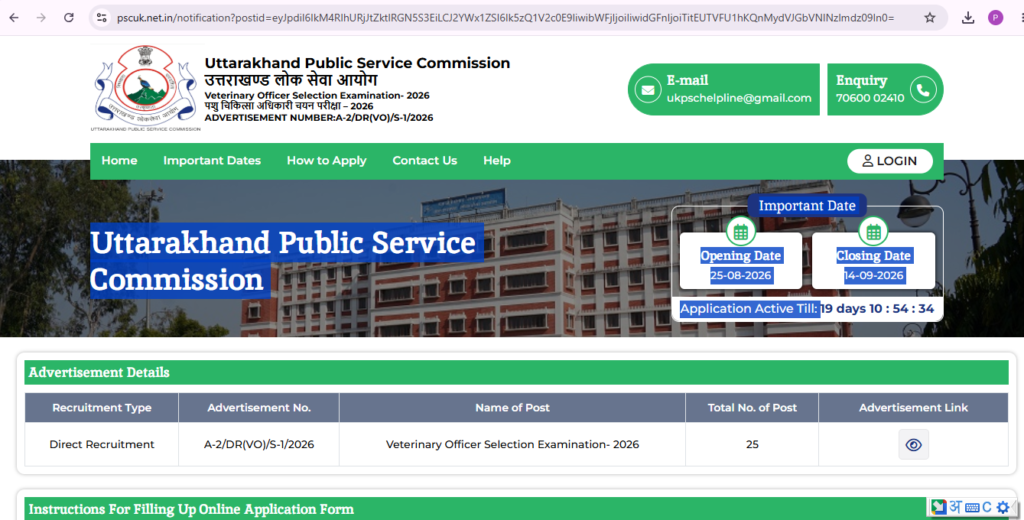View advertisement via the eye icon

[x=913, y=445]
